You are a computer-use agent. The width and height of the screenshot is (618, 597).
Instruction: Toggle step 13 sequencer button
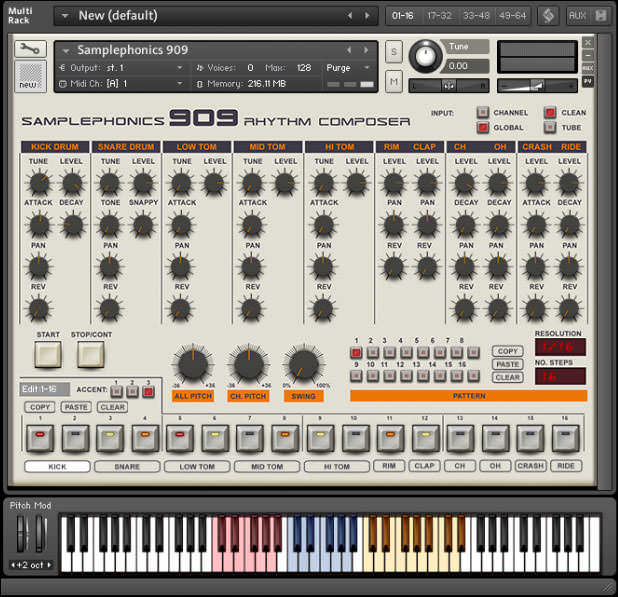(460, 438)
